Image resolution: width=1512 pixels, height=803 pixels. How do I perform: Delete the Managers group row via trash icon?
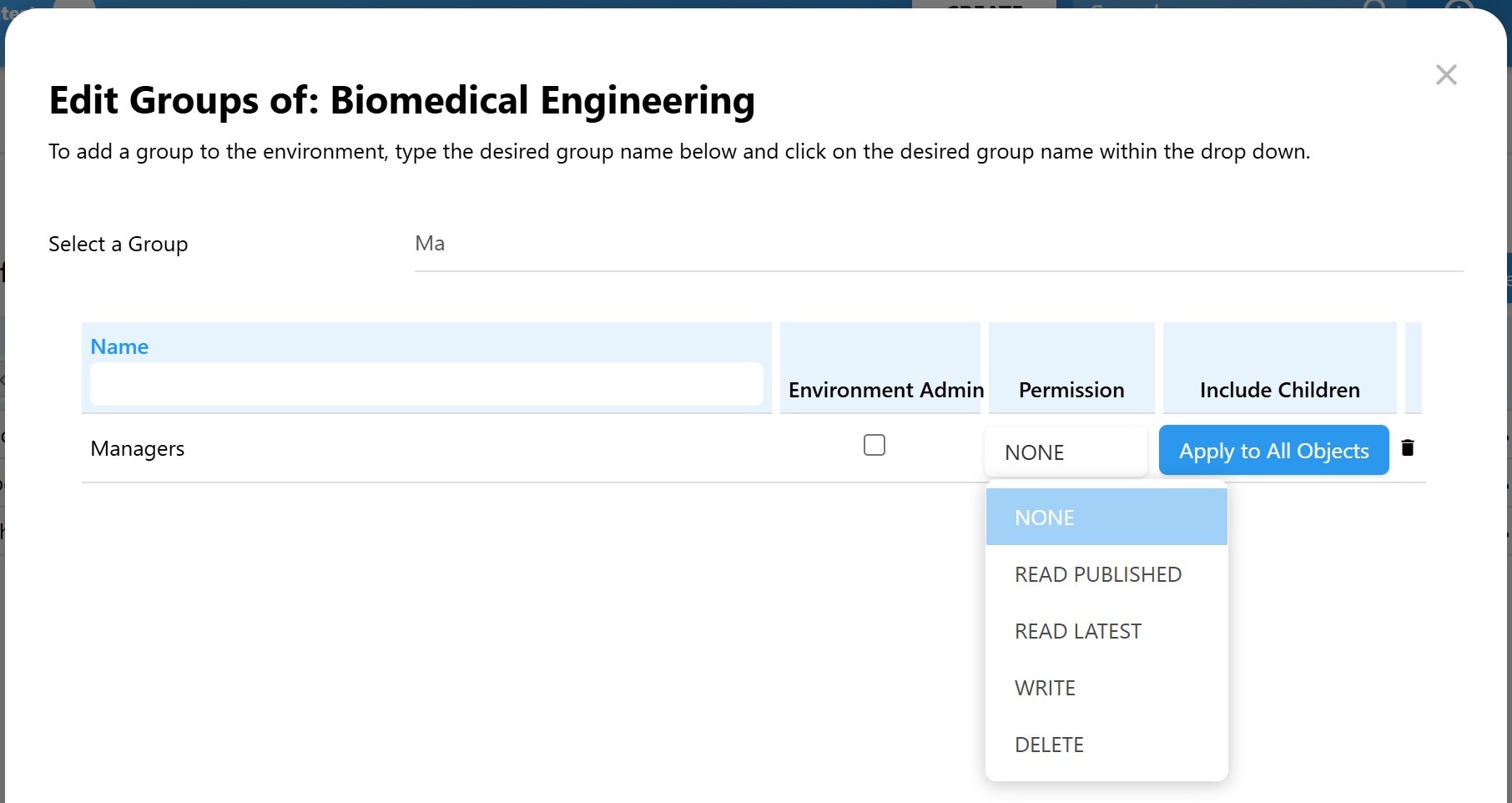click(1408, 448)
